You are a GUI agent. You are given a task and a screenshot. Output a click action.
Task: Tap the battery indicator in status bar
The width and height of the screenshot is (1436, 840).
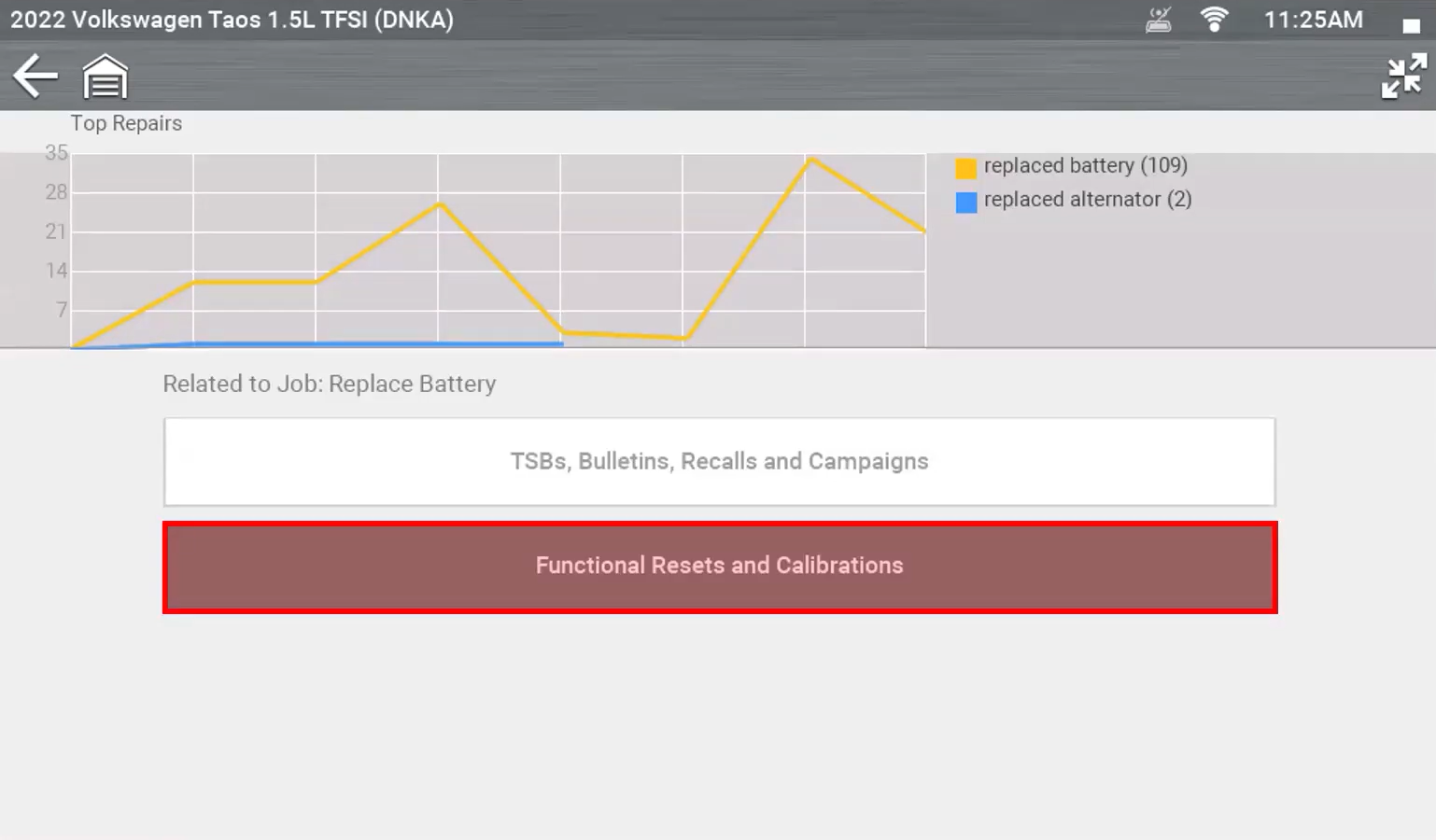[1411, 25]
